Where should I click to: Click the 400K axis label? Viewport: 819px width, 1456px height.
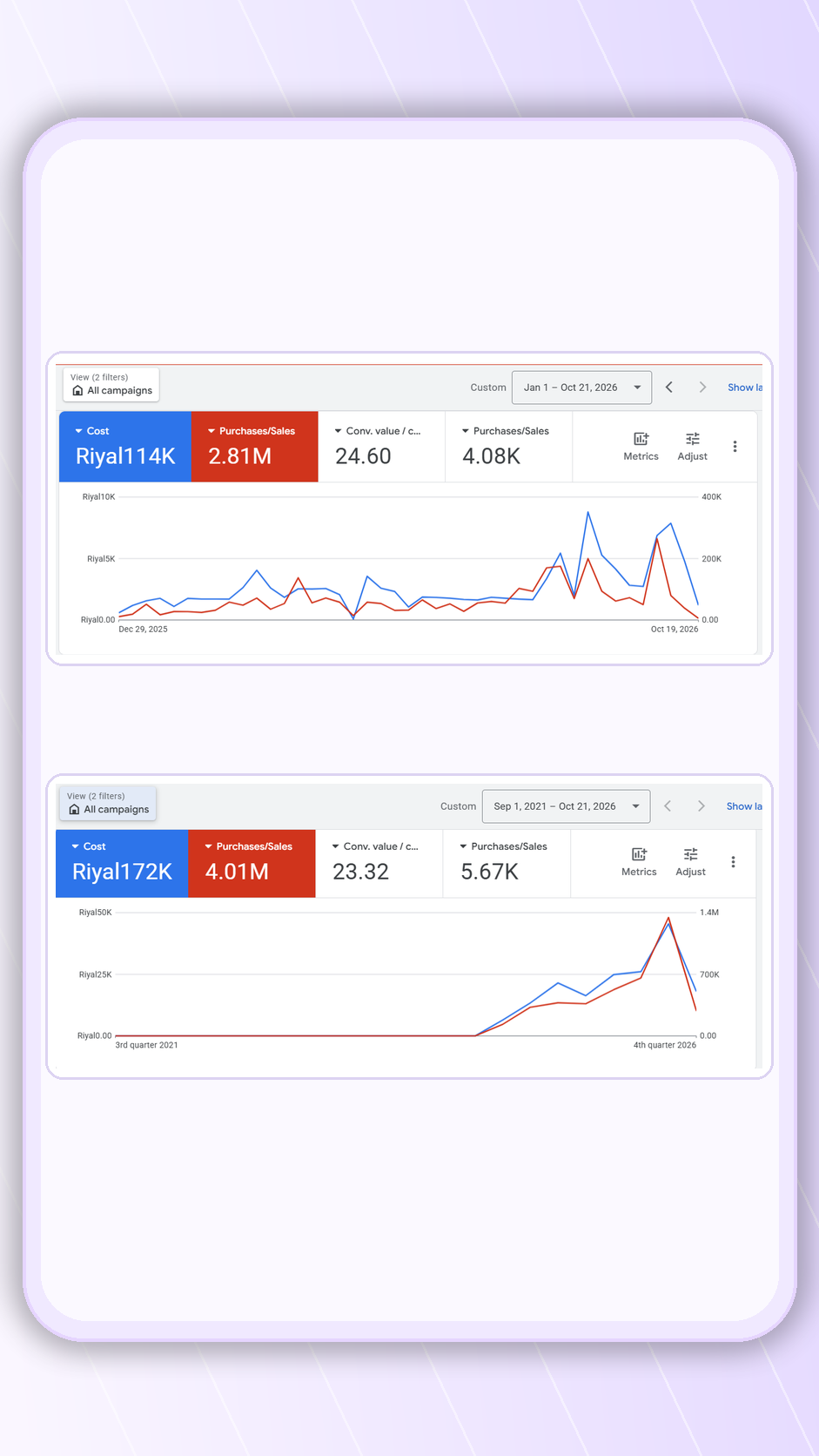(711, 497)
